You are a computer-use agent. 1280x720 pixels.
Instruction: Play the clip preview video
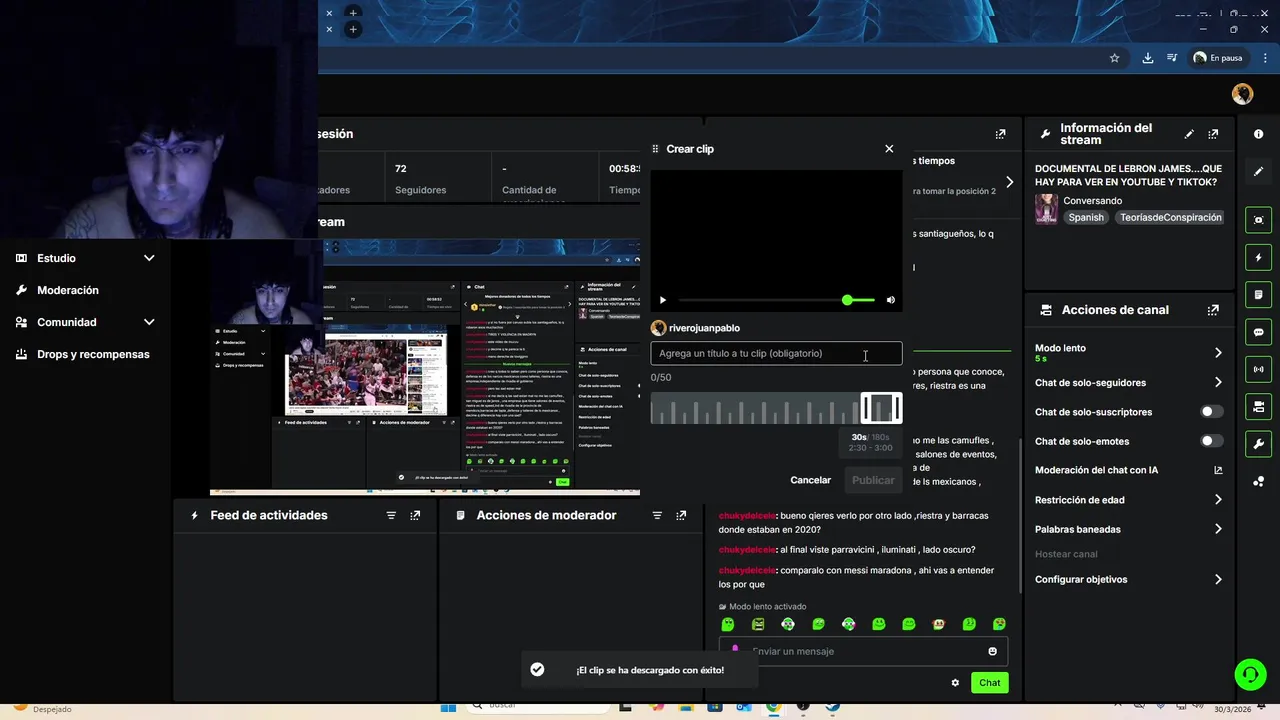pos(662,300)
